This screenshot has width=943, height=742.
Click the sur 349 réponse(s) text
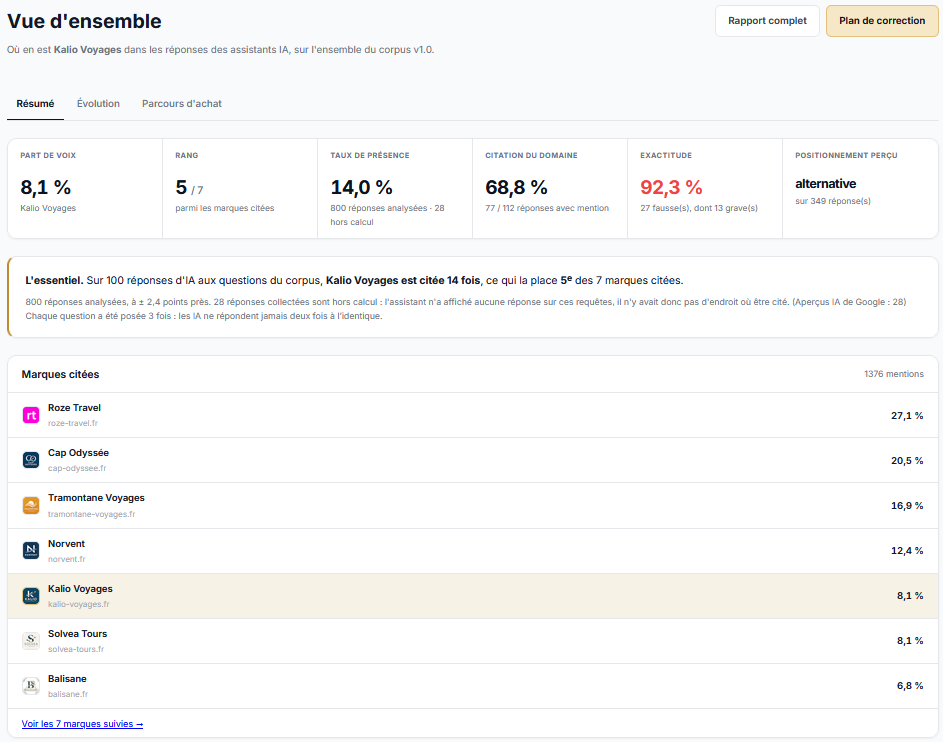[x=832, y=201]
